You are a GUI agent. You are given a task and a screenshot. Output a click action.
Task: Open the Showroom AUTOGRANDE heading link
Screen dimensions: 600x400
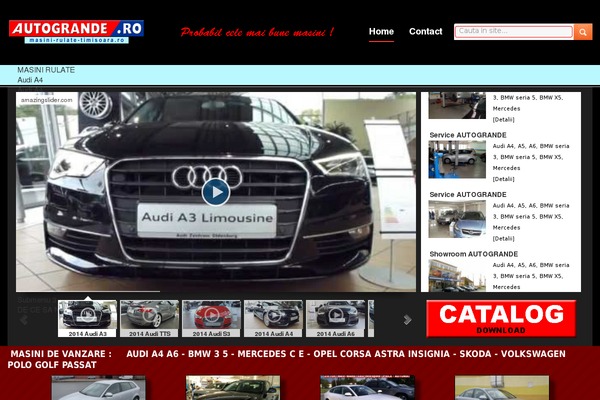(474, 254)
